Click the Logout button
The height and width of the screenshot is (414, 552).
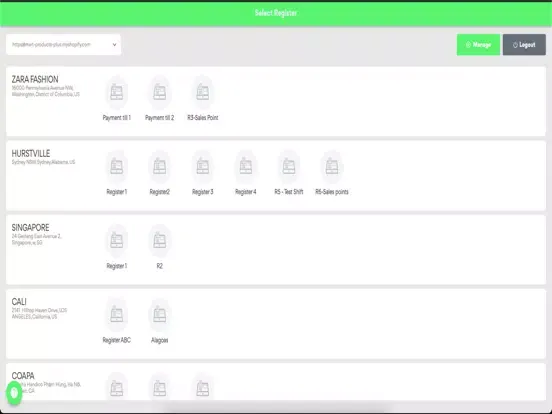(524, 45)
